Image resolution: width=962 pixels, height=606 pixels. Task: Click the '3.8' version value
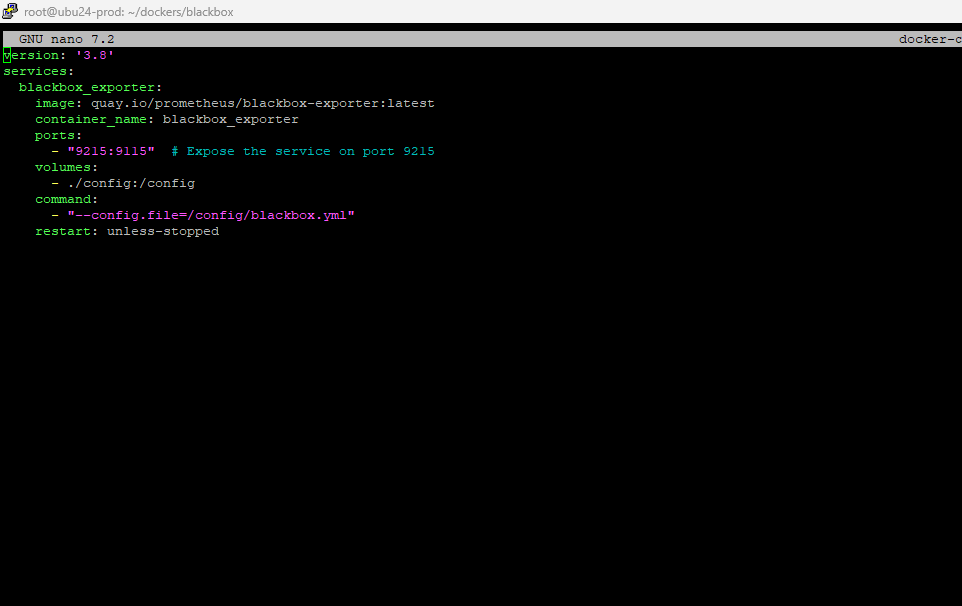(x=94, y=55)
